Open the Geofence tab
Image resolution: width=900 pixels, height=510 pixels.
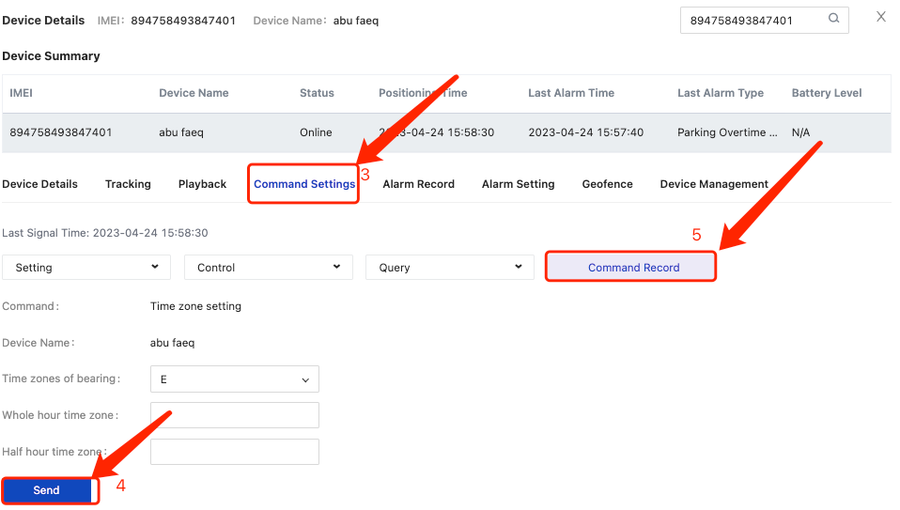click(607, 184)
